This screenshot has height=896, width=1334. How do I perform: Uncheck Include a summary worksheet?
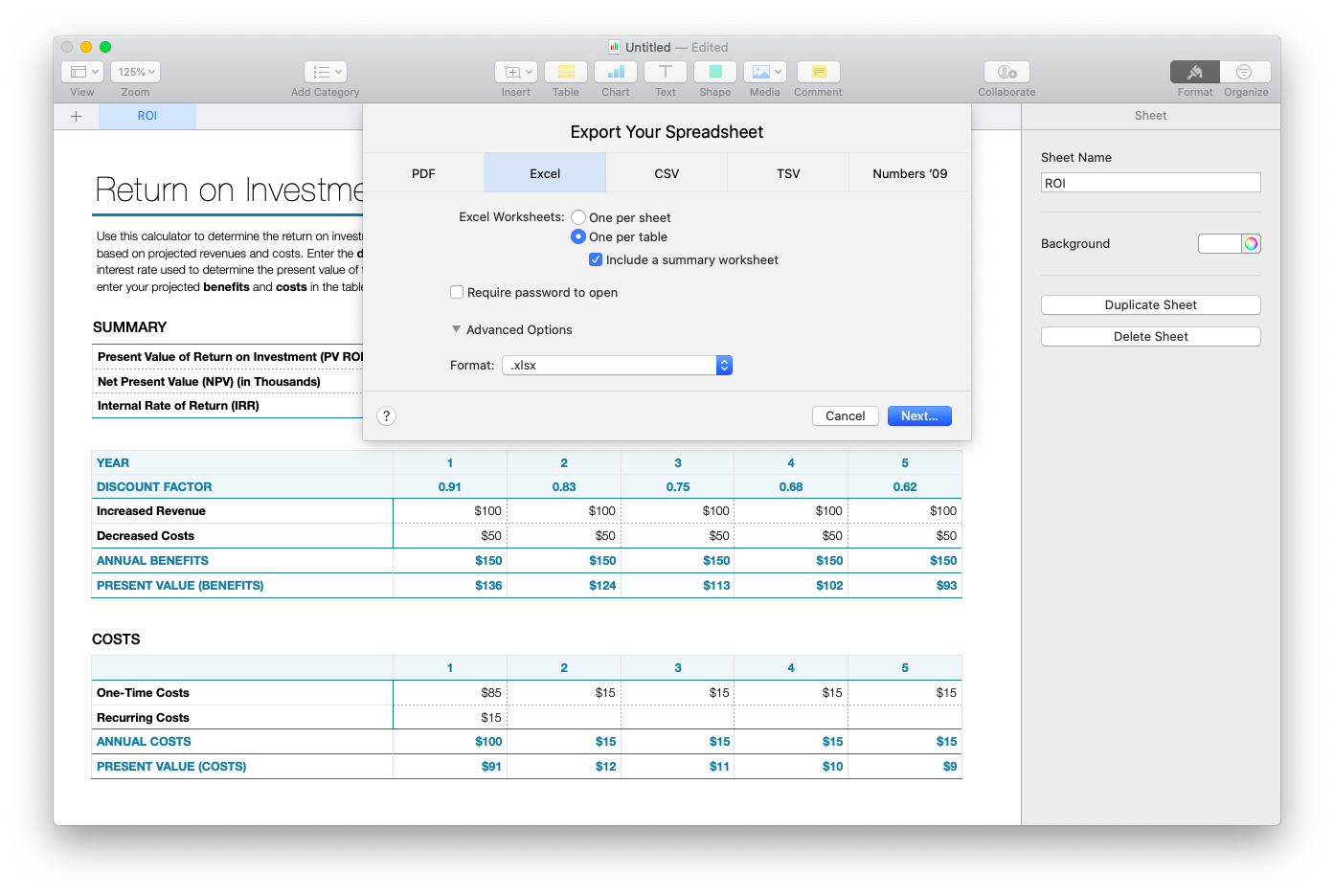tap(595, 258)
